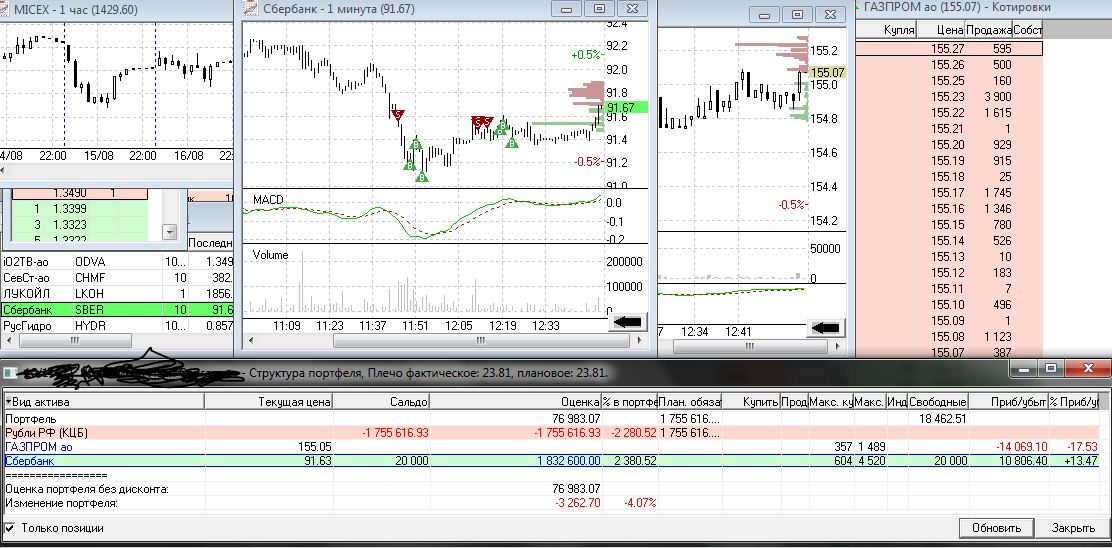
Task: Click the 155.10 quote row with 496
Action: 949,305
